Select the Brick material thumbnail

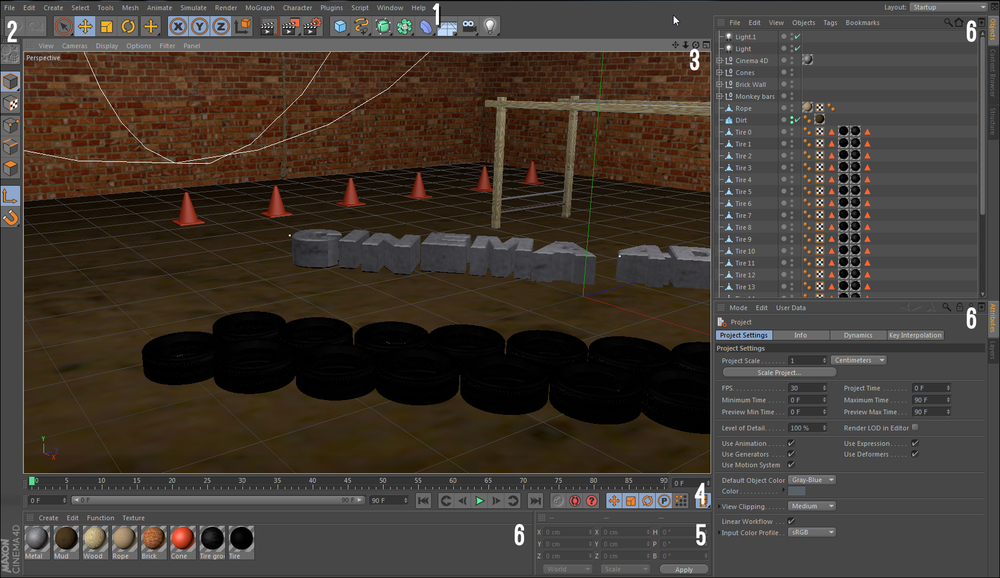pos(153,543)
